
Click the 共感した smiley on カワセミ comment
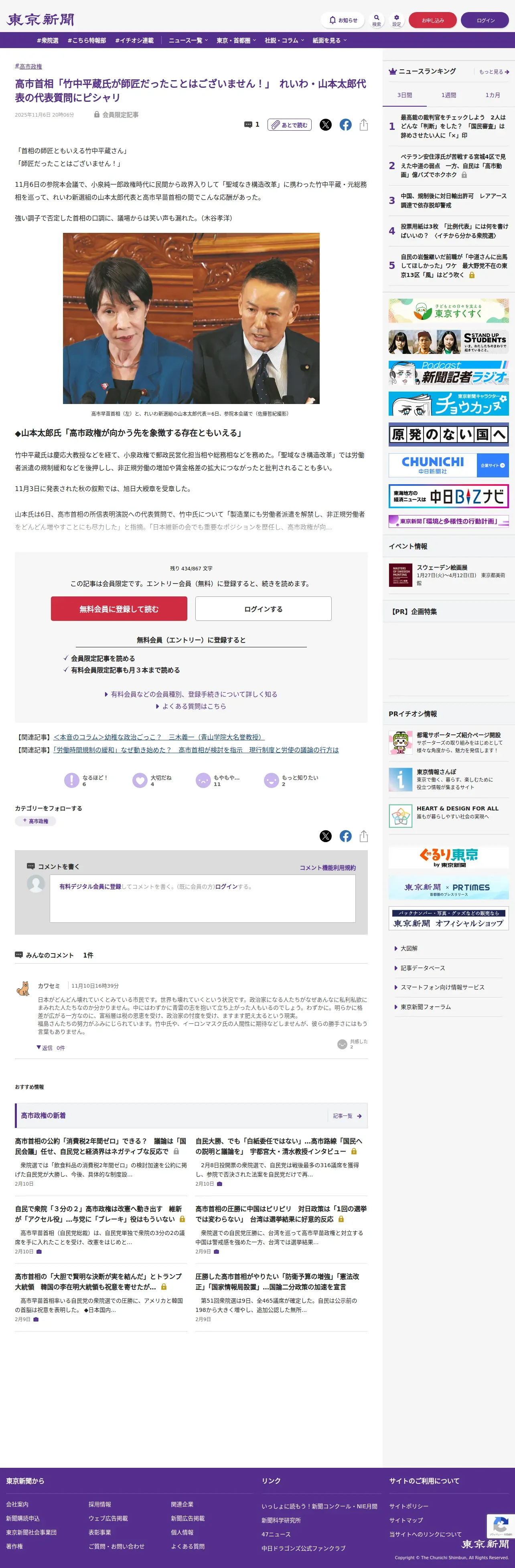tap(343, 1045)
